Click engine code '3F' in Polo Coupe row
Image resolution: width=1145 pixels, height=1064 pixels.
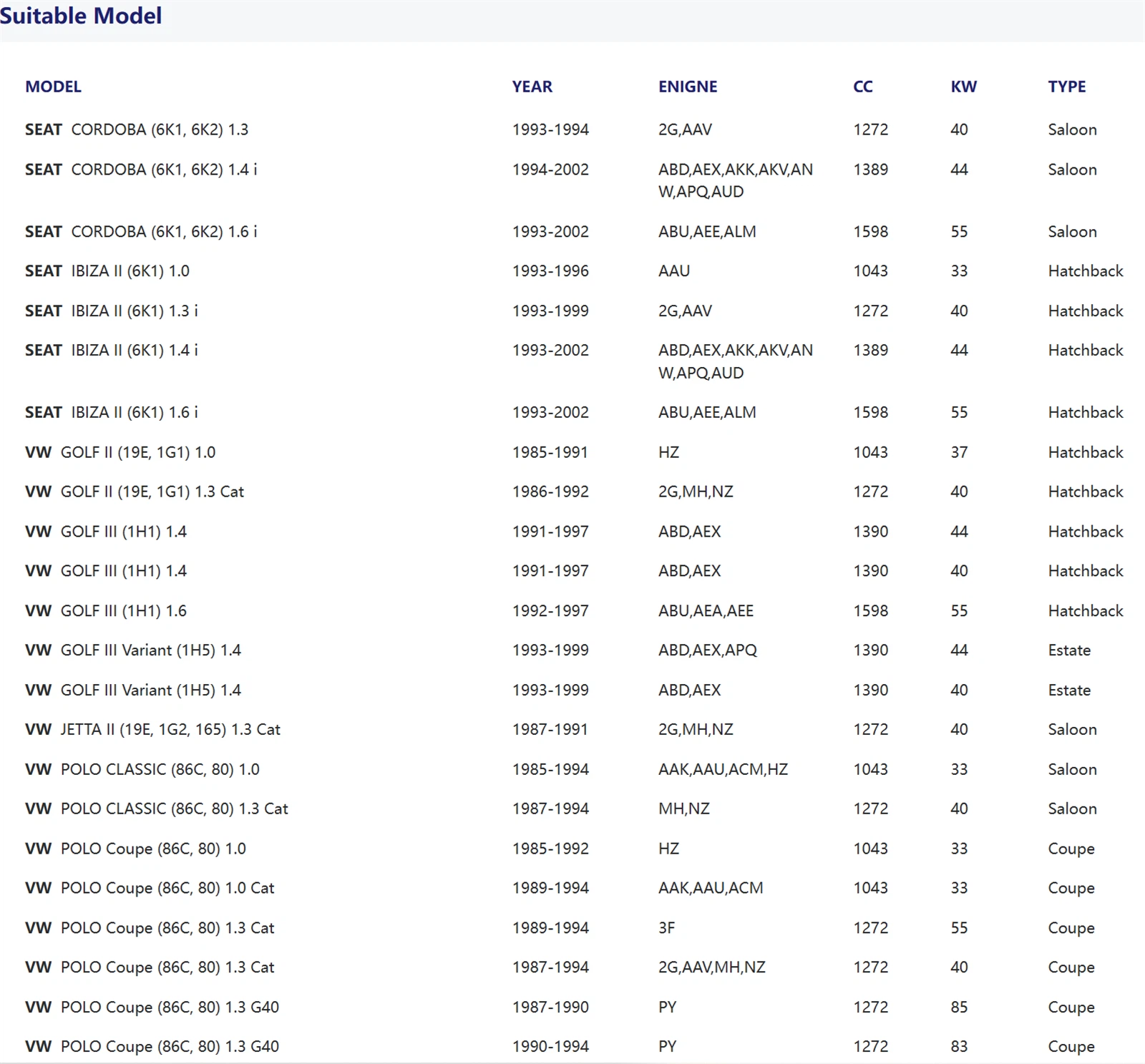[x=666, y=928]
